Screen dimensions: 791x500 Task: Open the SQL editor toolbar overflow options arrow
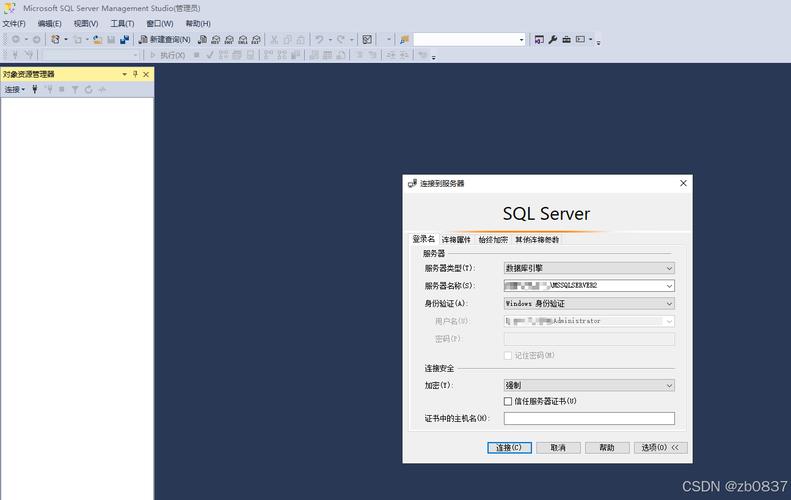point(433,57)
